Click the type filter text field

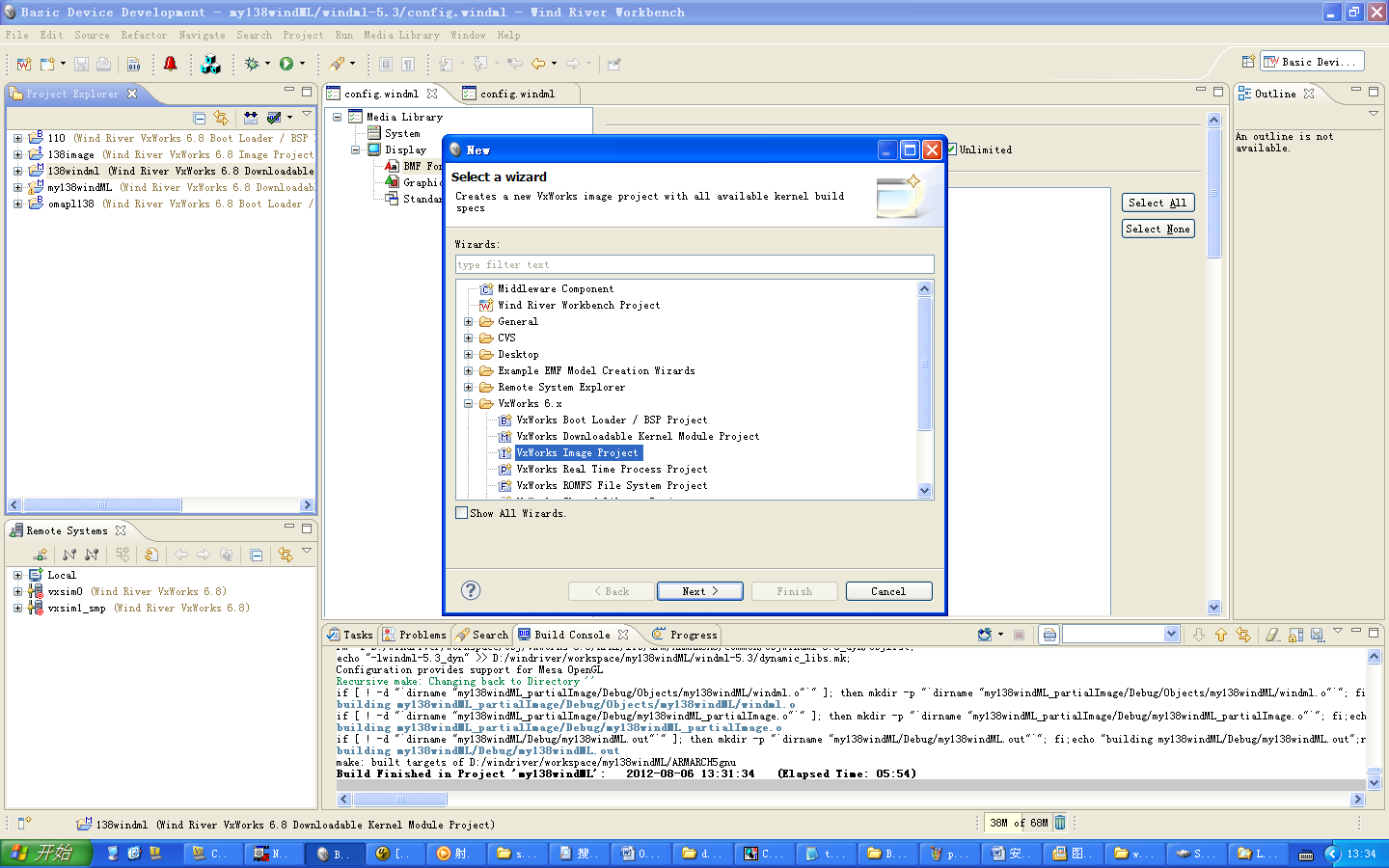click(x=694, y=264)
